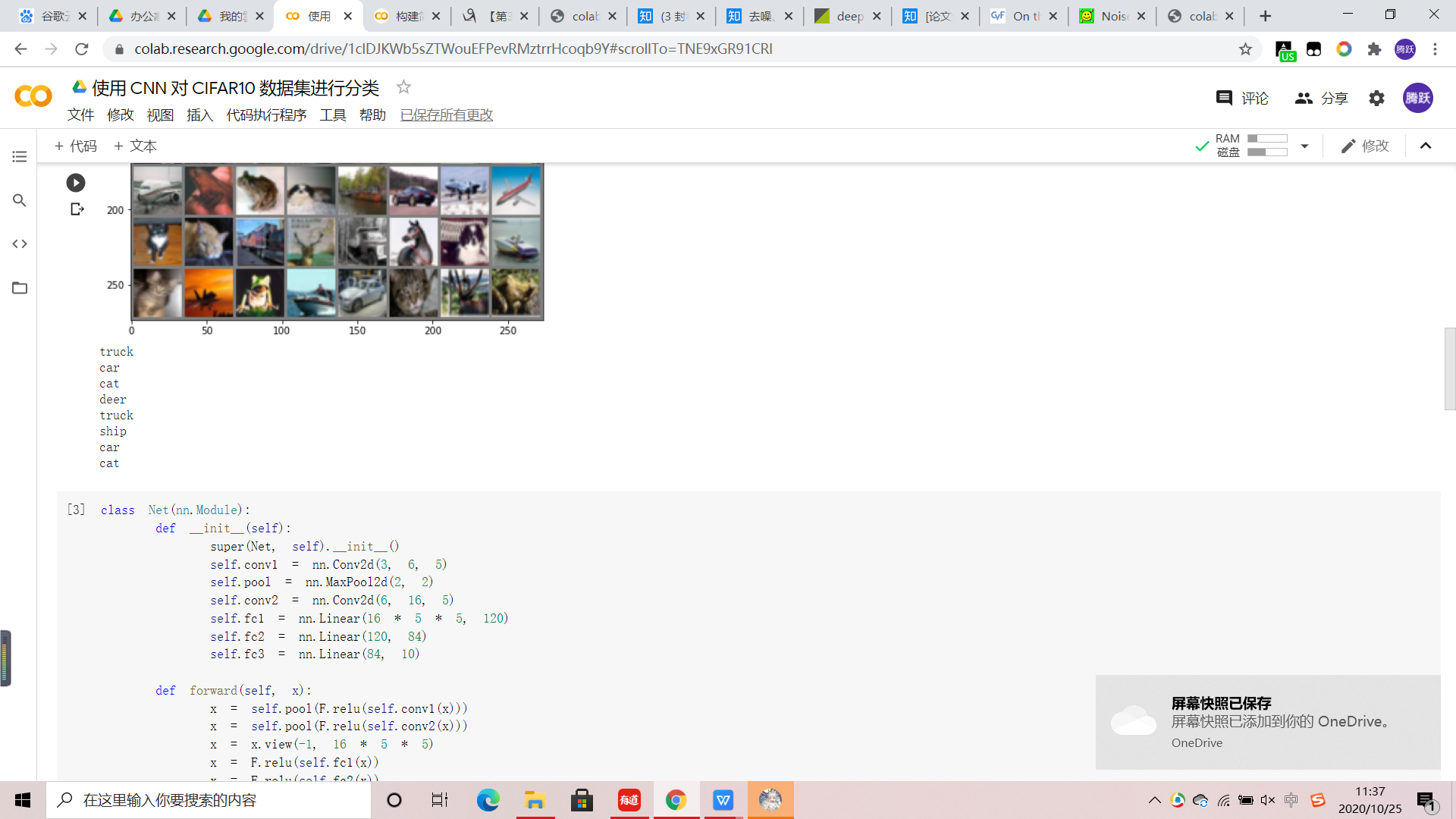Run the image display code cell
This screenshot has height=819, width=1456.
coord(76,183)
